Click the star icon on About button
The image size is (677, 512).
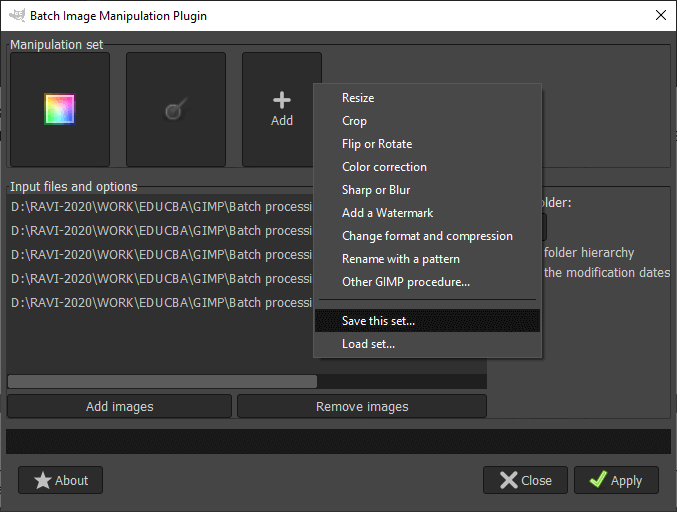[x=43, y=480]
